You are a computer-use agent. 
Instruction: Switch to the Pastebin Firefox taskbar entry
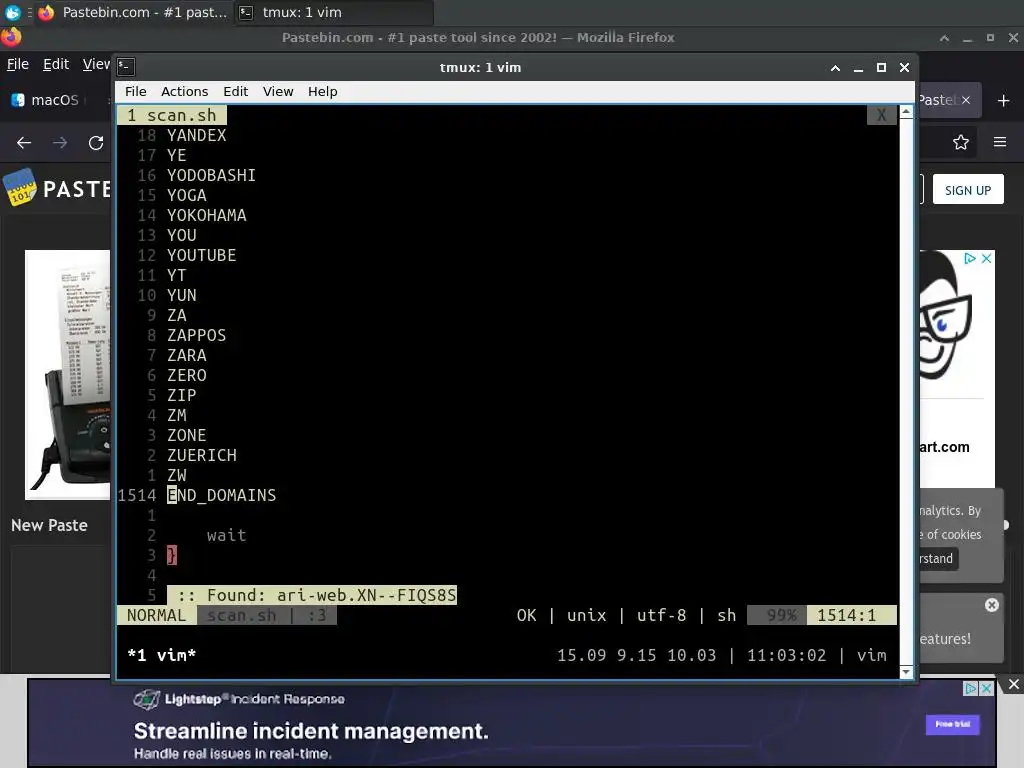[133, 12]
